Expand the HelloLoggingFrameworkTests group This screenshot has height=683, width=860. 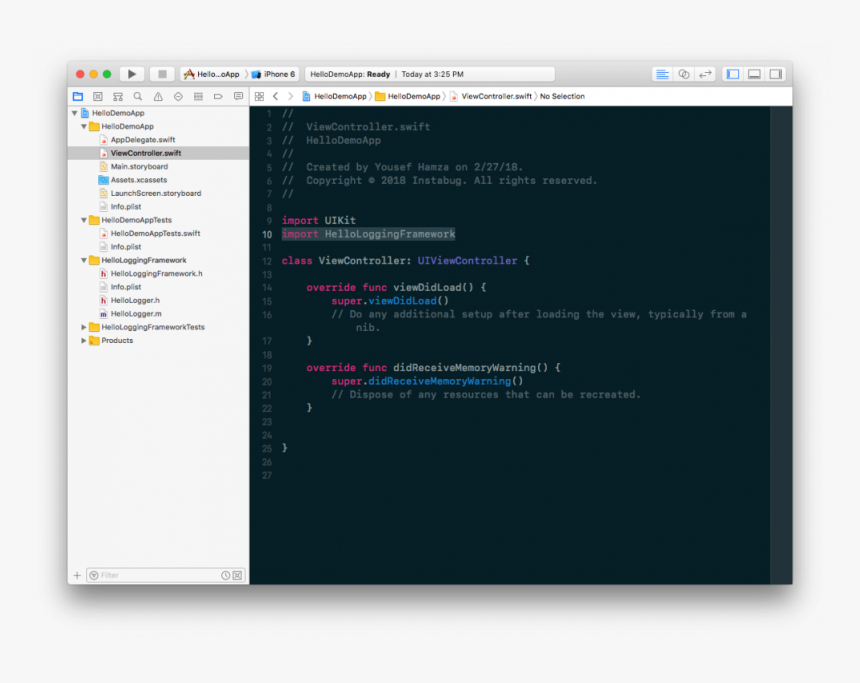click(84, 327)
